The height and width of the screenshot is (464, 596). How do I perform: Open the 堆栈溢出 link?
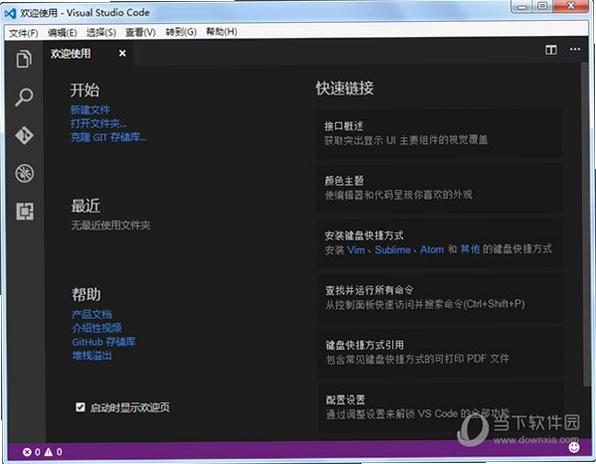point(92,355)
